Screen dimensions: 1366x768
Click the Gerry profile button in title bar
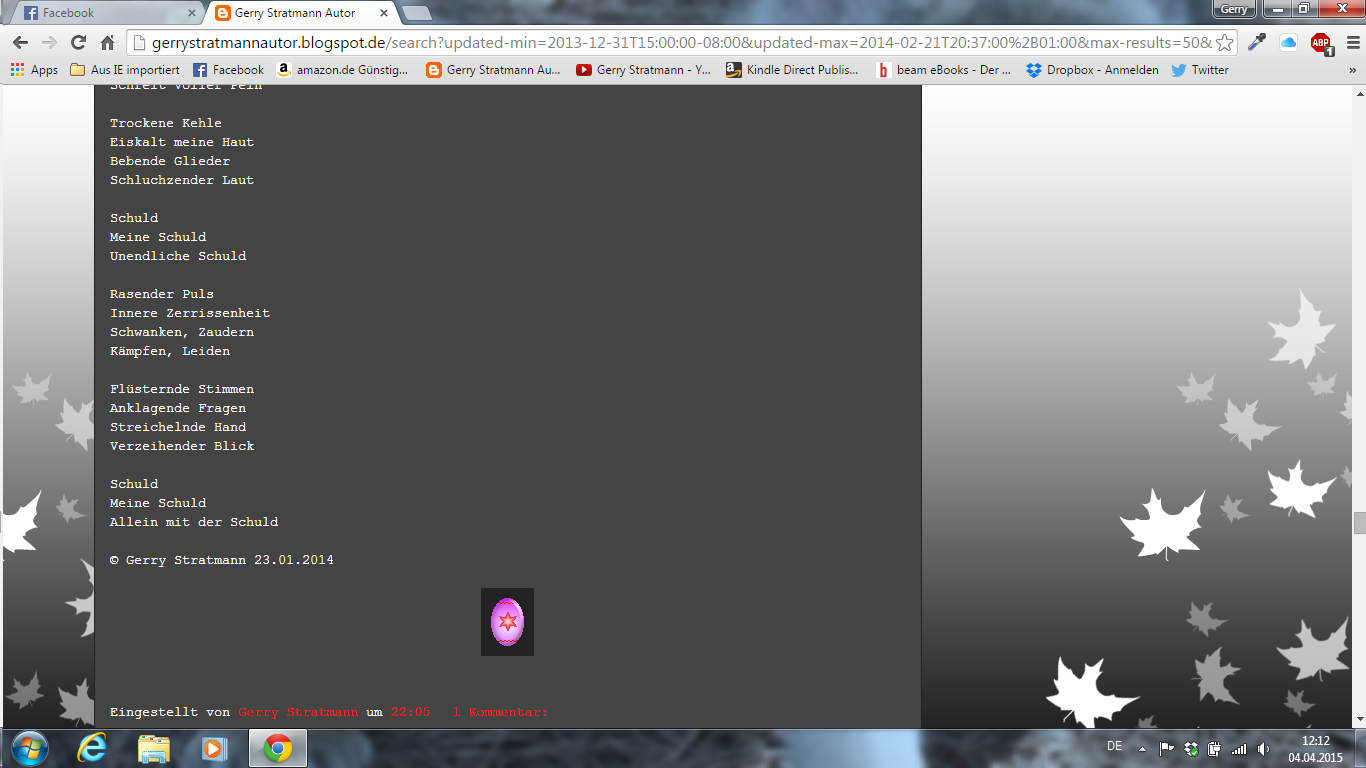click(1234, 9)
